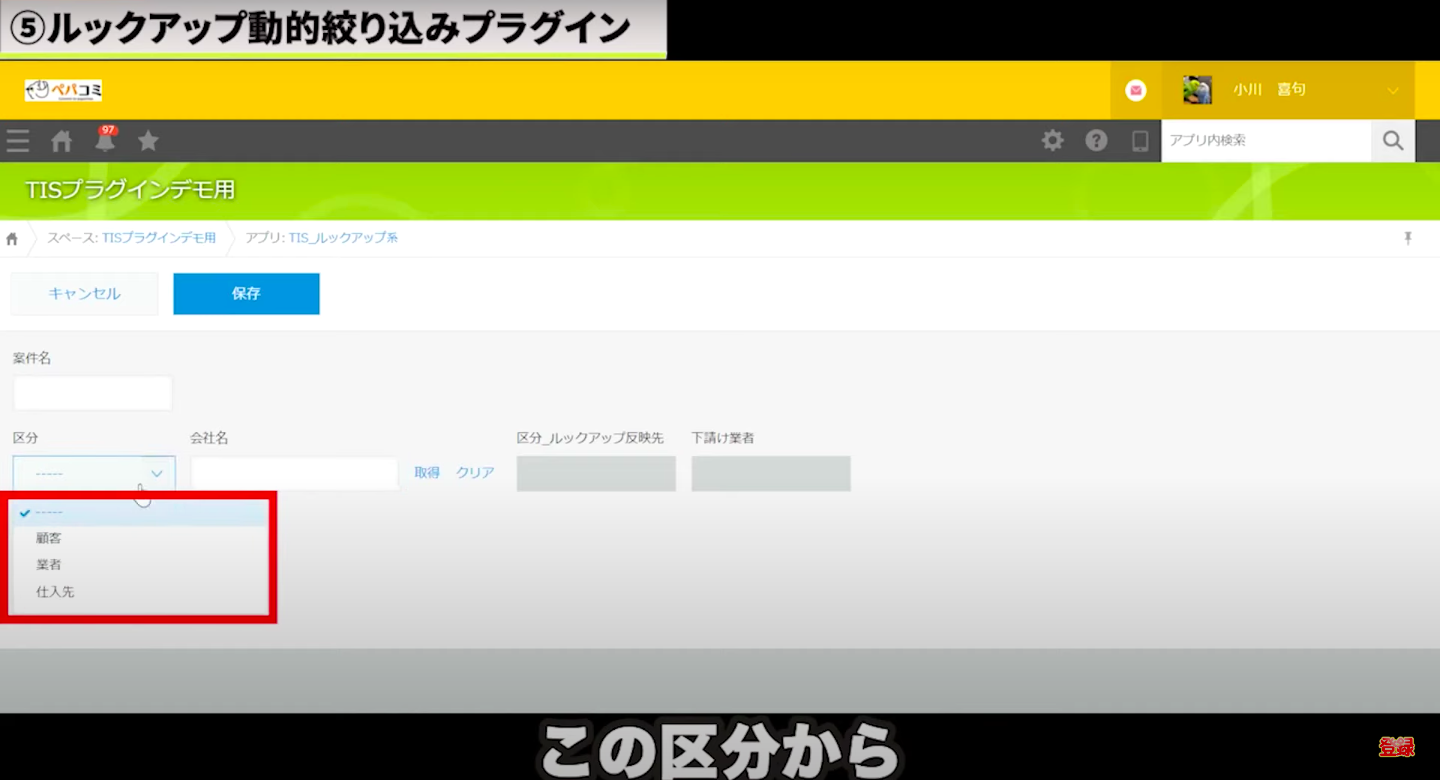Switch to mobile view icon

point(1140,141)
